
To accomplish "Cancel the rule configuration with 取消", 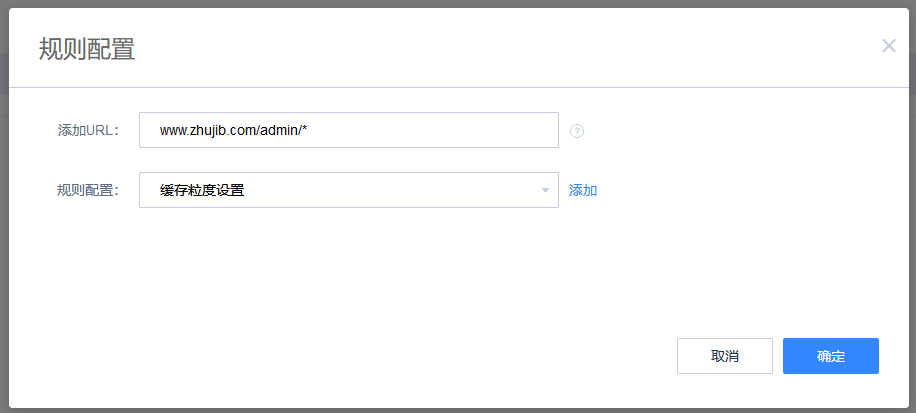I will (724, 356).
